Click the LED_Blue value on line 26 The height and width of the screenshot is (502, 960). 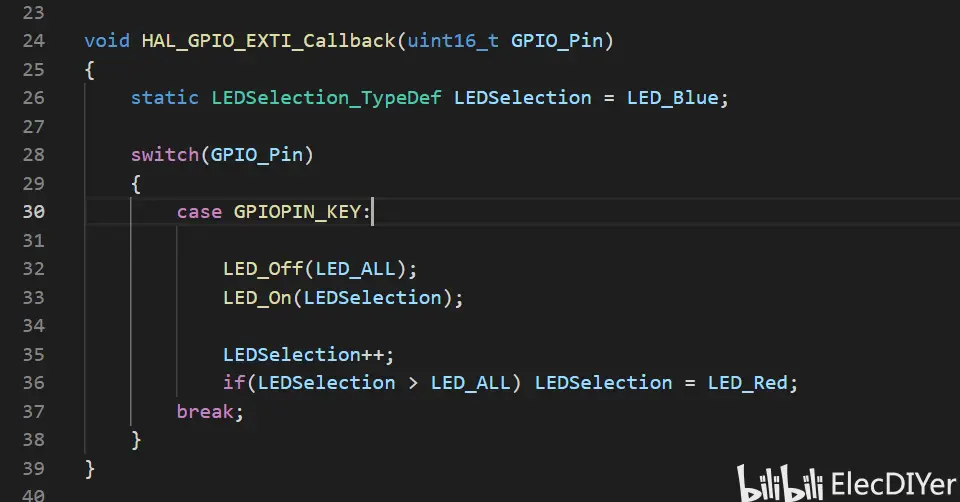click(x=673, y=98)
